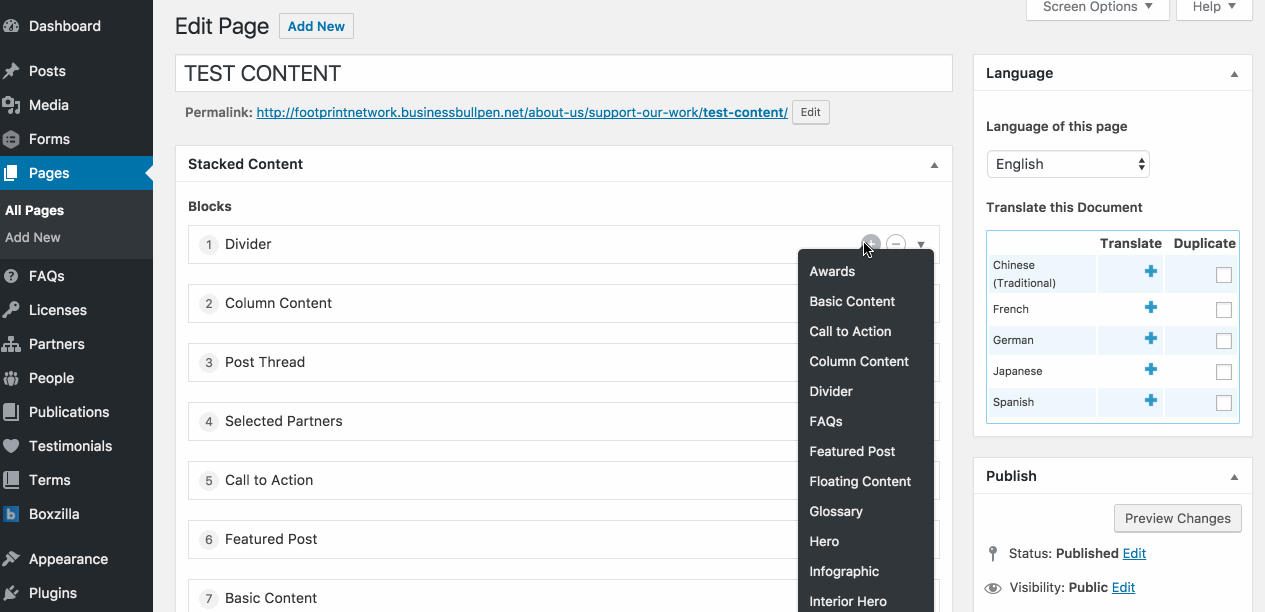Click the Posts pin icon
The width and height of the screenshot is (1265, 612).
pos(11,71)
